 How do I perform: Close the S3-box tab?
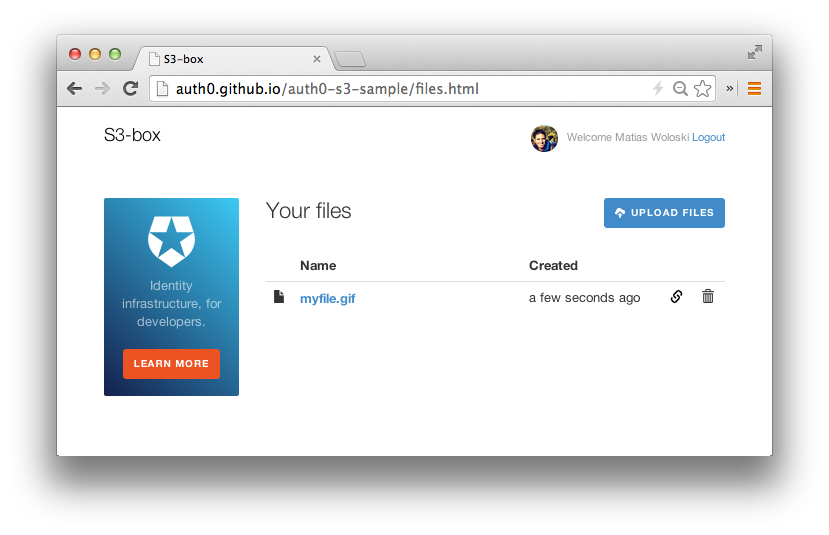click(317, 59)
